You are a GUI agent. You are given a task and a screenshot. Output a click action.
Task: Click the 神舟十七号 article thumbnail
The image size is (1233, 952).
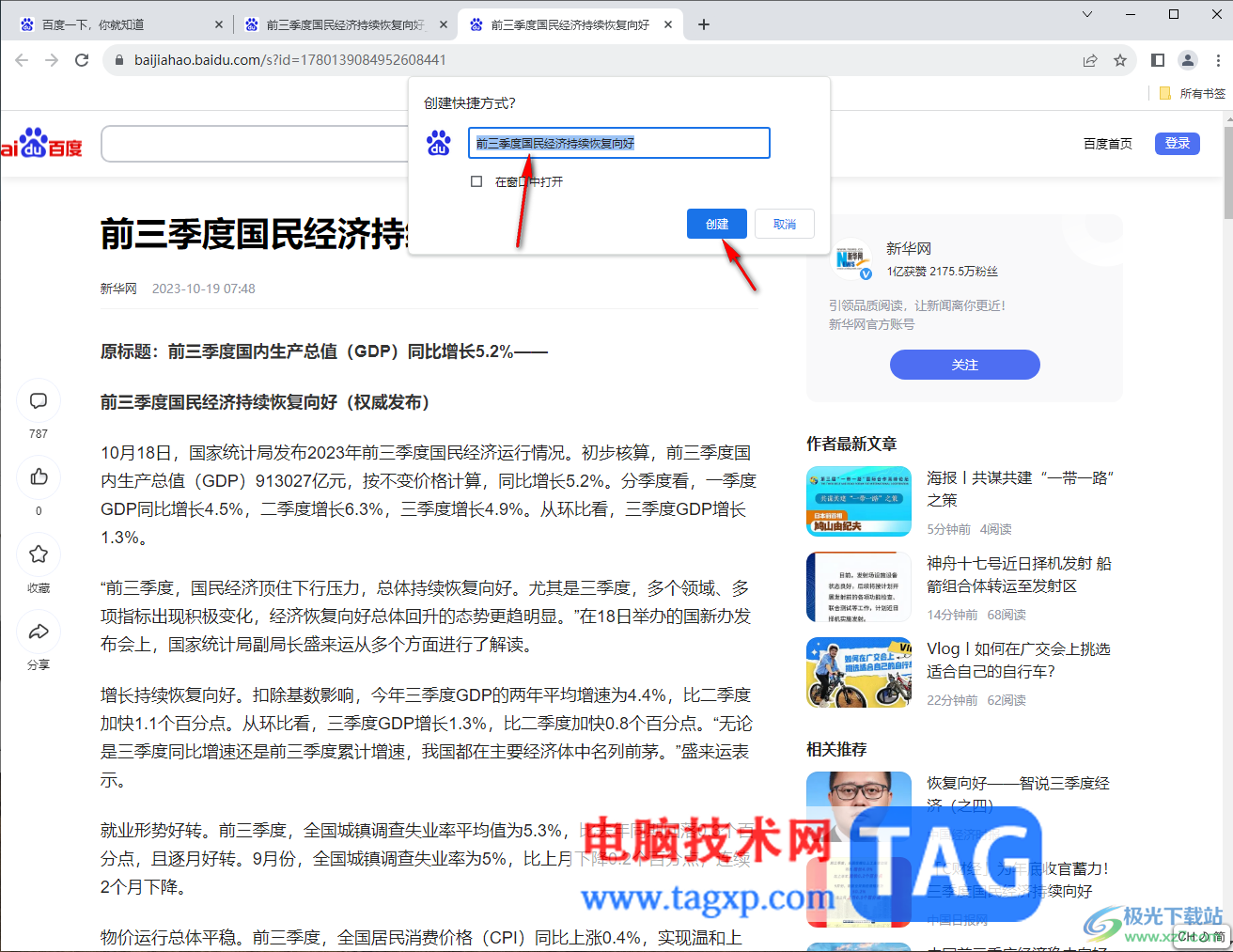(859, 586)
